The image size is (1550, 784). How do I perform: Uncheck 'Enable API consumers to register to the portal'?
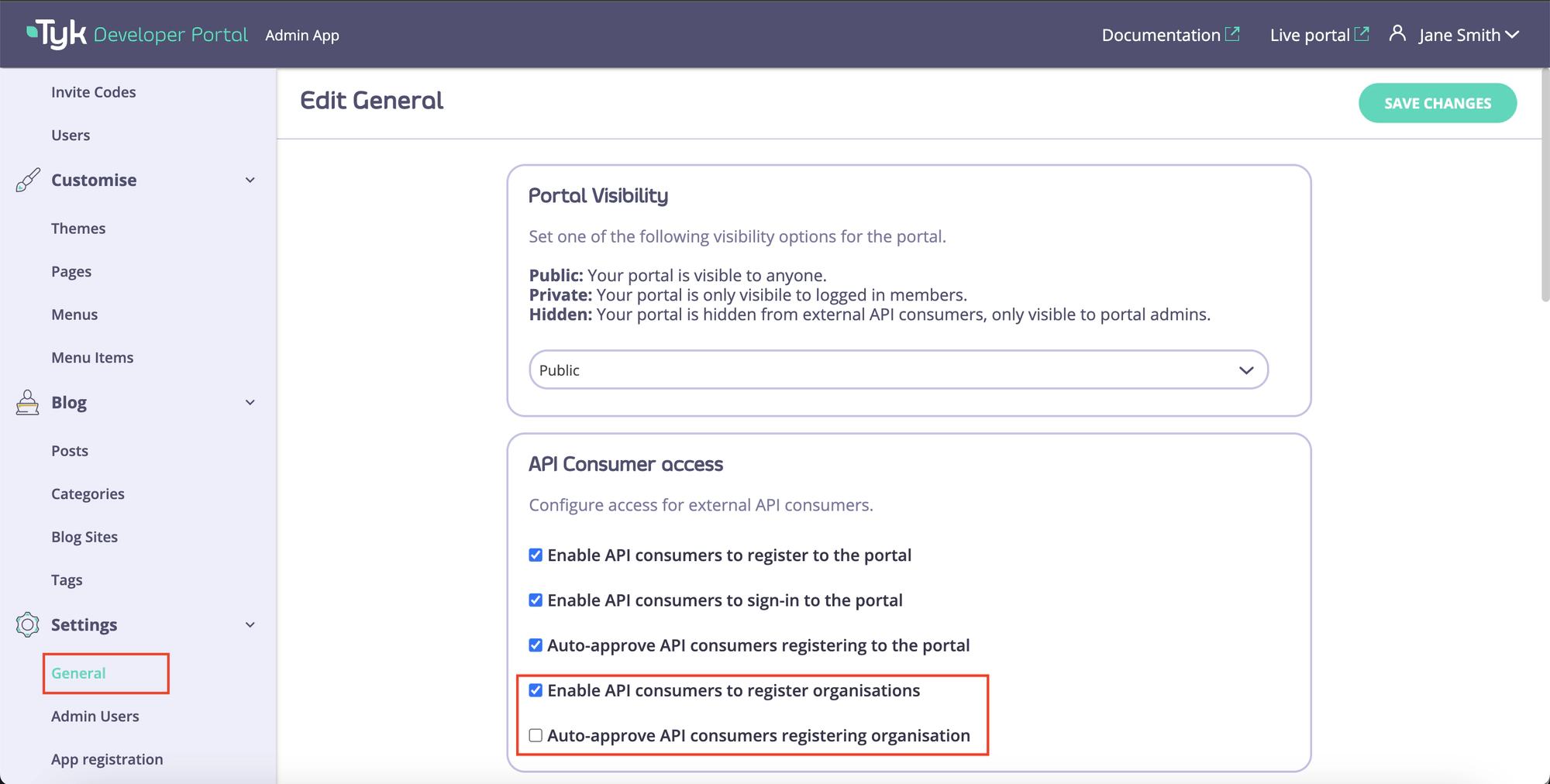[x=535, y=555]
